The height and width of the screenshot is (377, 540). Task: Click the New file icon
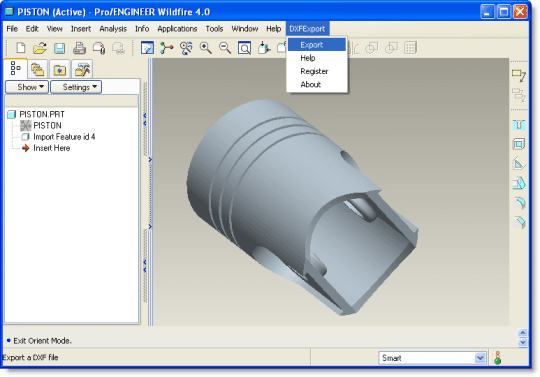pyautogui.click(x=21, y=48)
